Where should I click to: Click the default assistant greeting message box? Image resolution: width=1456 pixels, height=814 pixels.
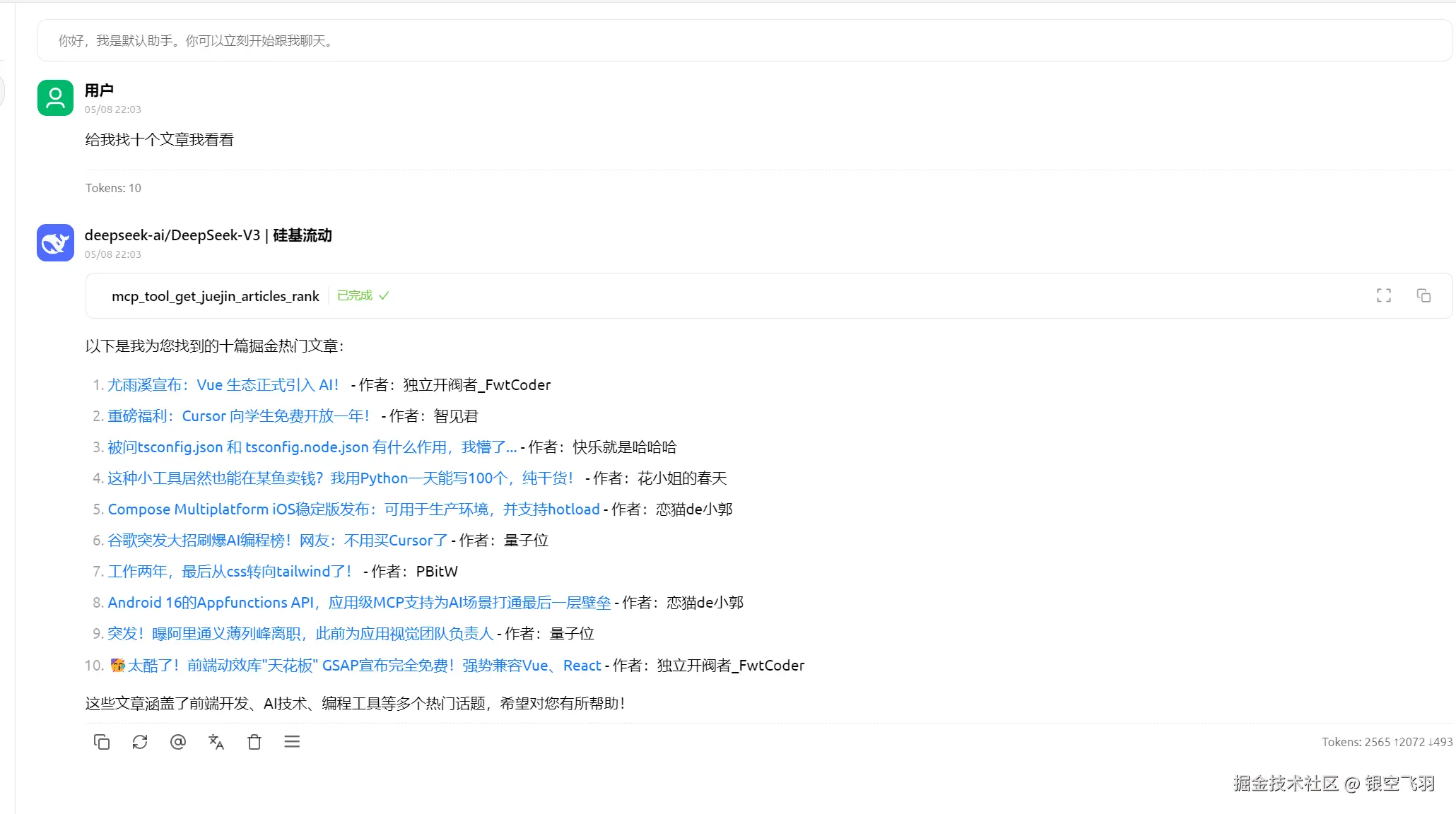tap(745, 40)
